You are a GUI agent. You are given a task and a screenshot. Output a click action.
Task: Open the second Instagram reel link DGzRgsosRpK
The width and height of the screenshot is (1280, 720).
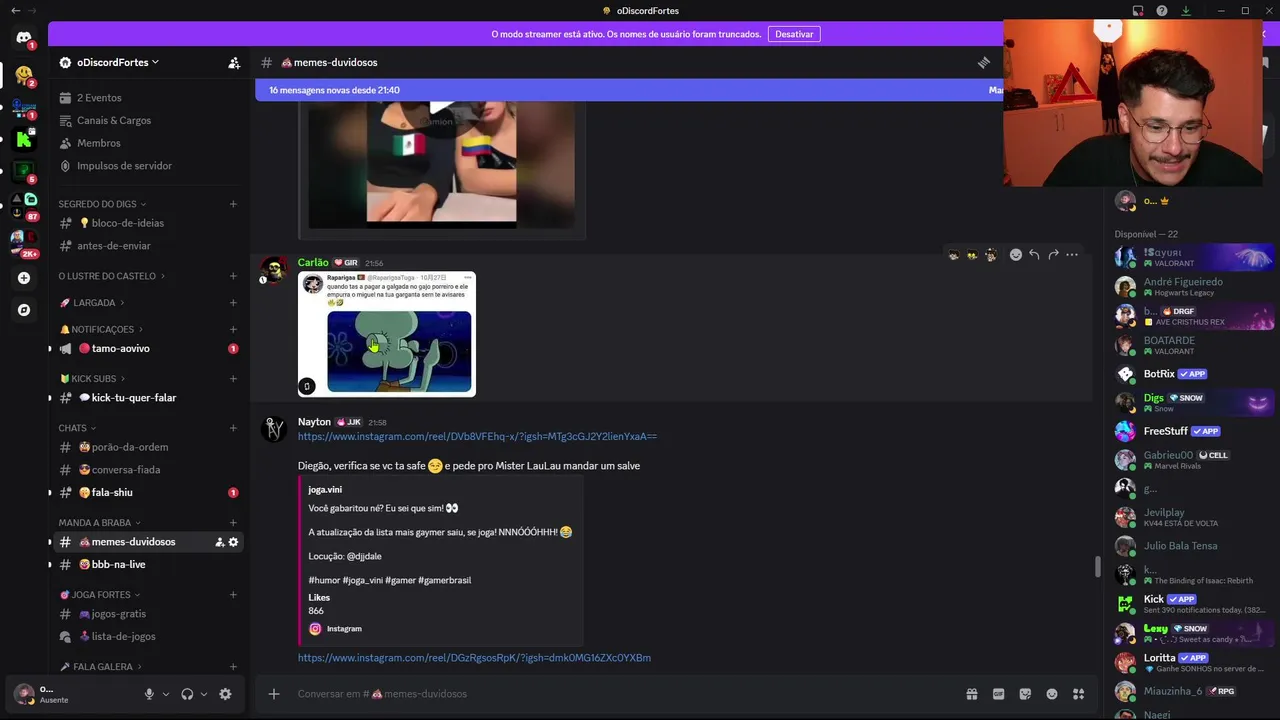coord(474,658)
